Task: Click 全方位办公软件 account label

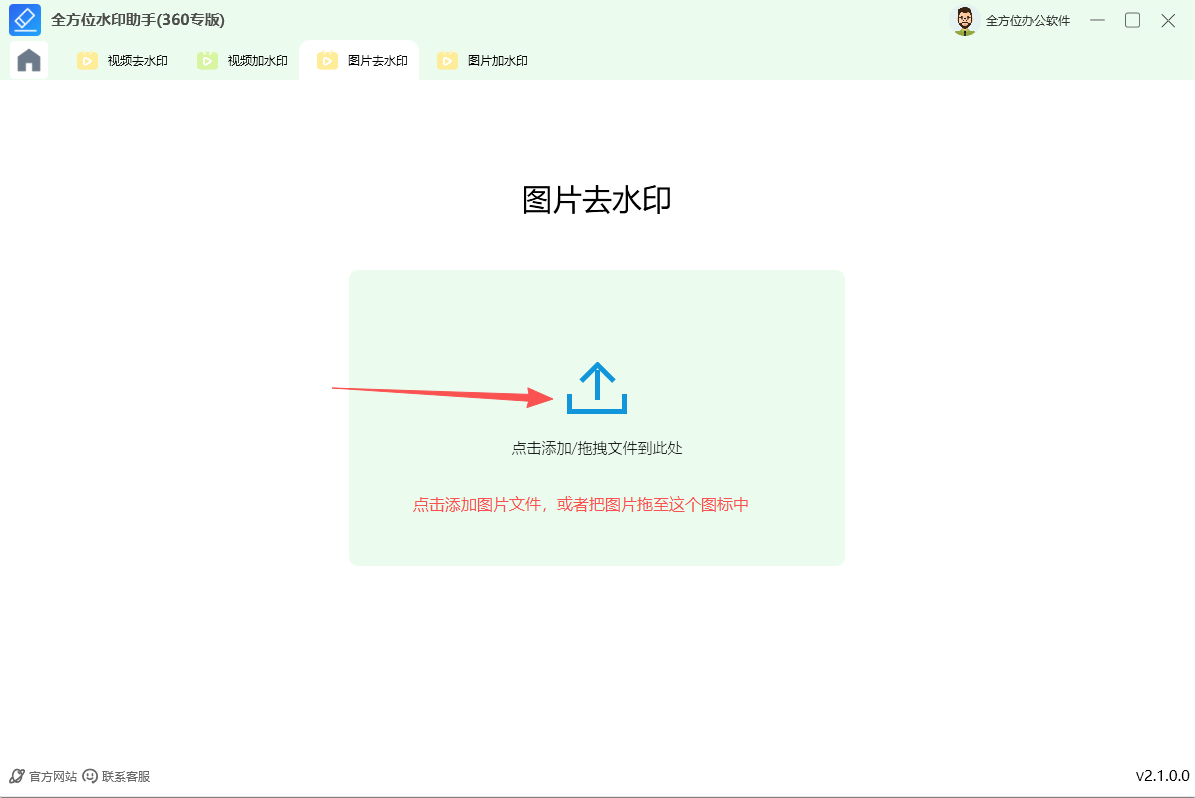Action: [1029, 19]
